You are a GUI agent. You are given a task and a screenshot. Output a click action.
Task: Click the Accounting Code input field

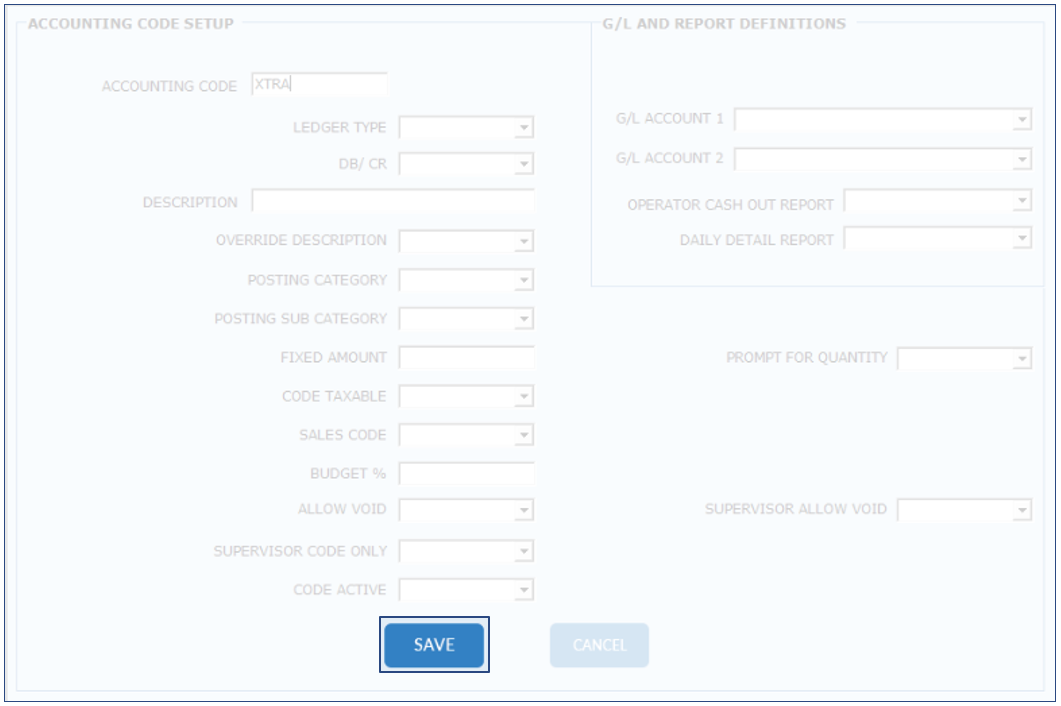319,86
